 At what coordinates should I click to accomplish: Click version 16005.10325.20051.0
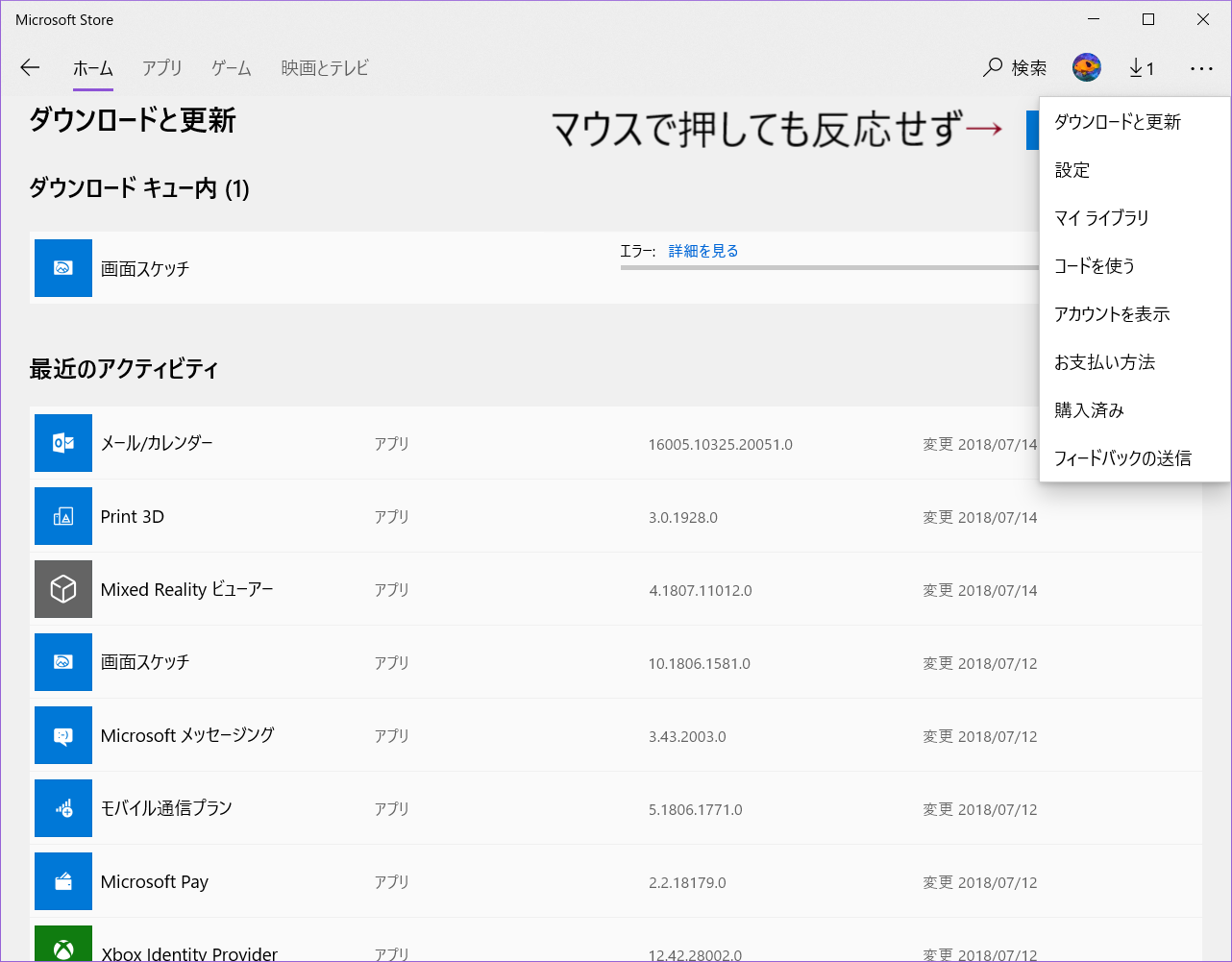tap(721, 445)
